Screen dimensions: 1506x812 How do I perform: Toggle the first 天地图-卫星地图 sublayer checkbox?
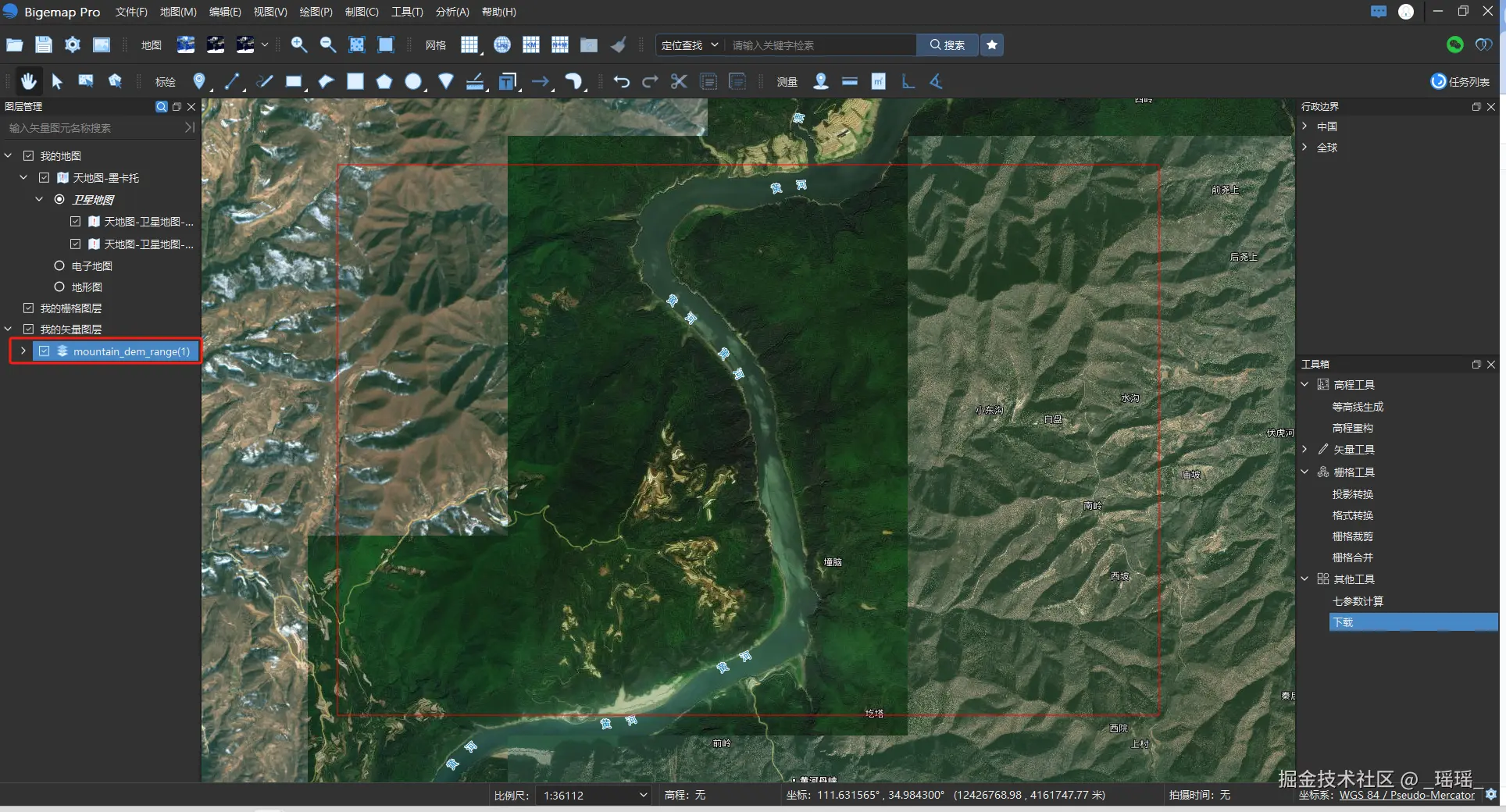[75, 222]
